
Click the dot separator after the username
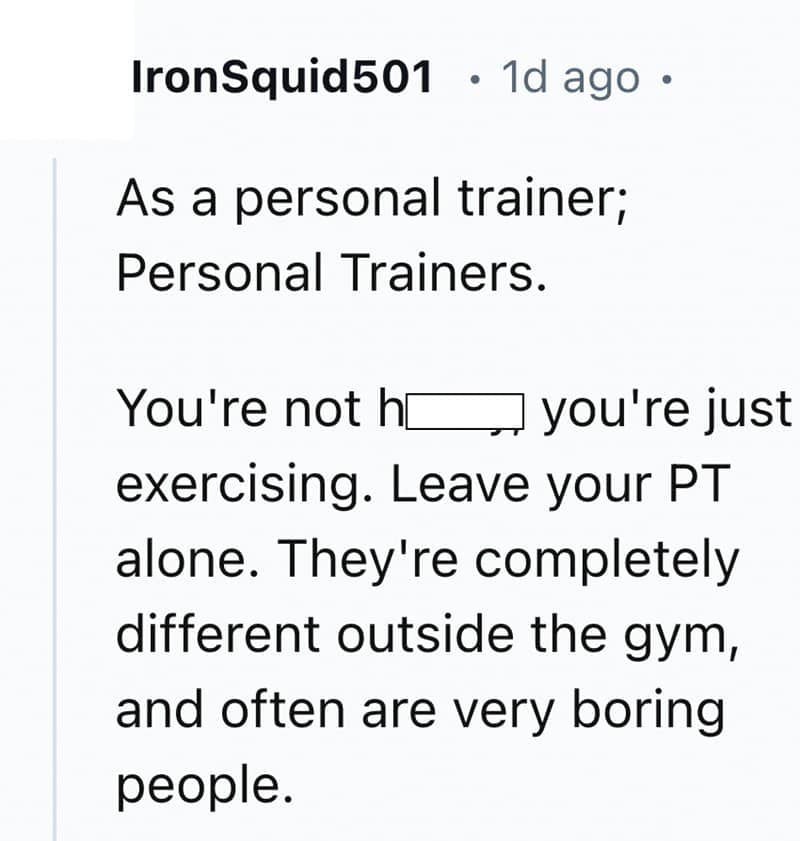point(473,78)
